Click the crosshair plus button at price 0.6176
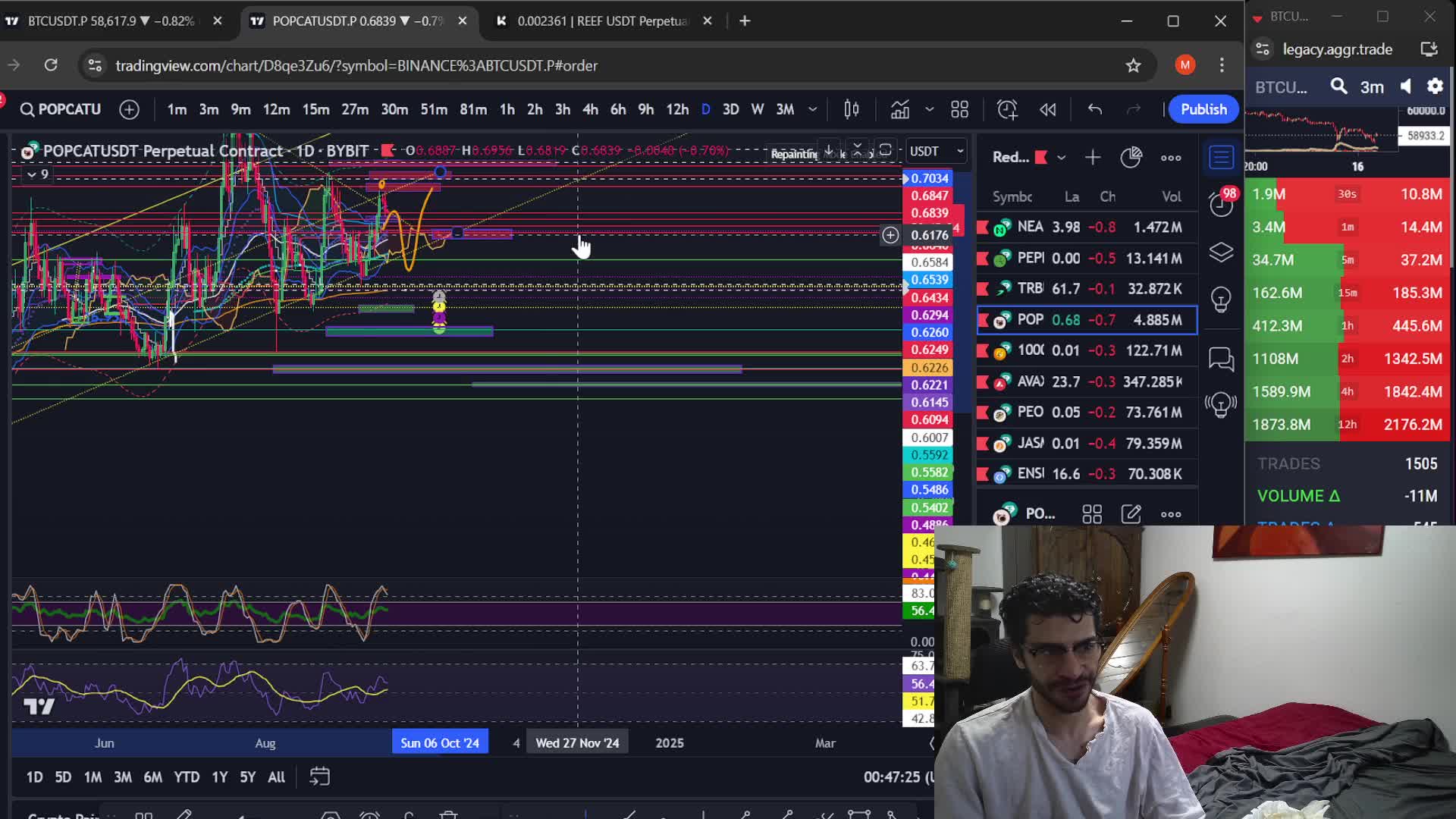The width and height of the screenshot is (1456, 819). point(890,236)
